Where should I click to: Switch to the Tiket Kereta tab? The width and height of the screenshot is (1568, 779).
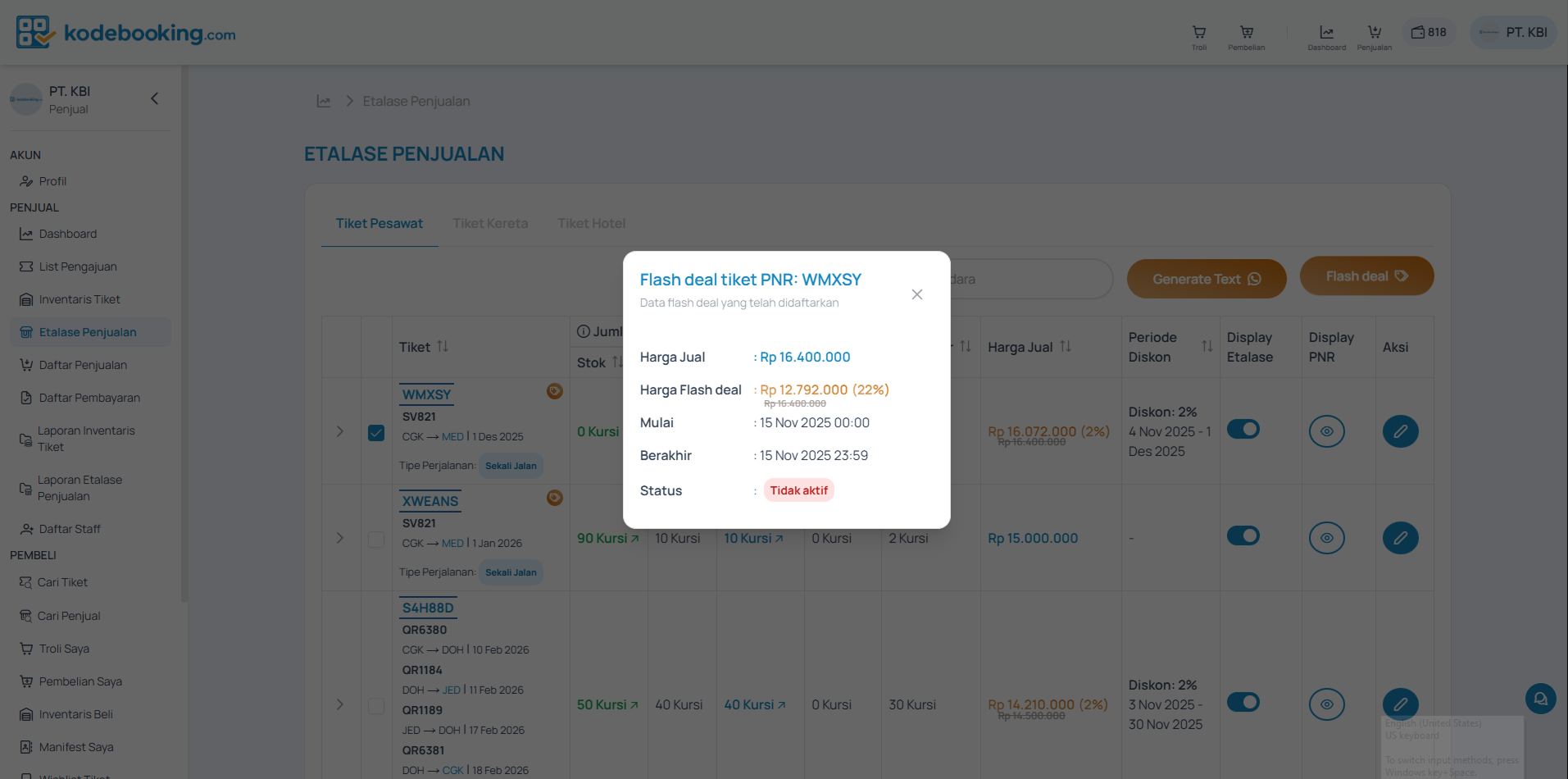[x=490, y=223]
